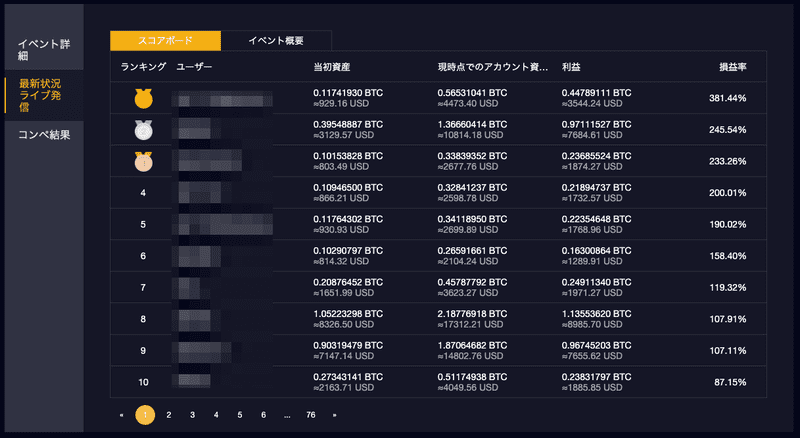Go to pagination page 2
This screenshot has height=438, width=800.
(x=168, y=415)
